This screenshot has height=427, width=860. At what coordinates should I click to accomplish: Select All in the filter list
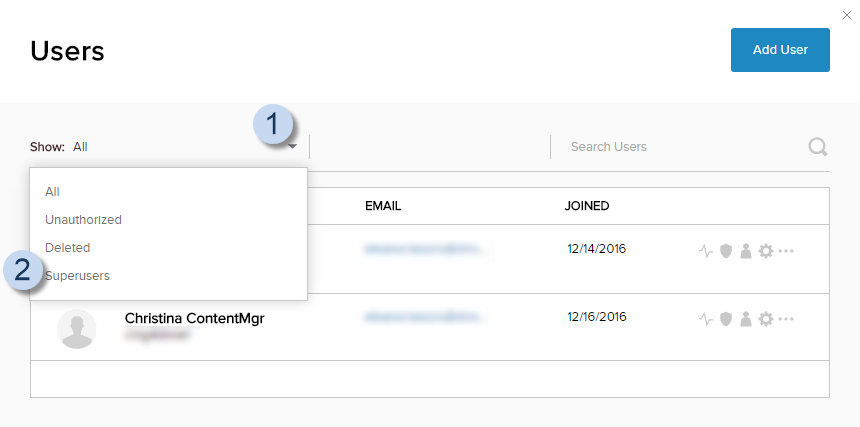tap(53, 191)
